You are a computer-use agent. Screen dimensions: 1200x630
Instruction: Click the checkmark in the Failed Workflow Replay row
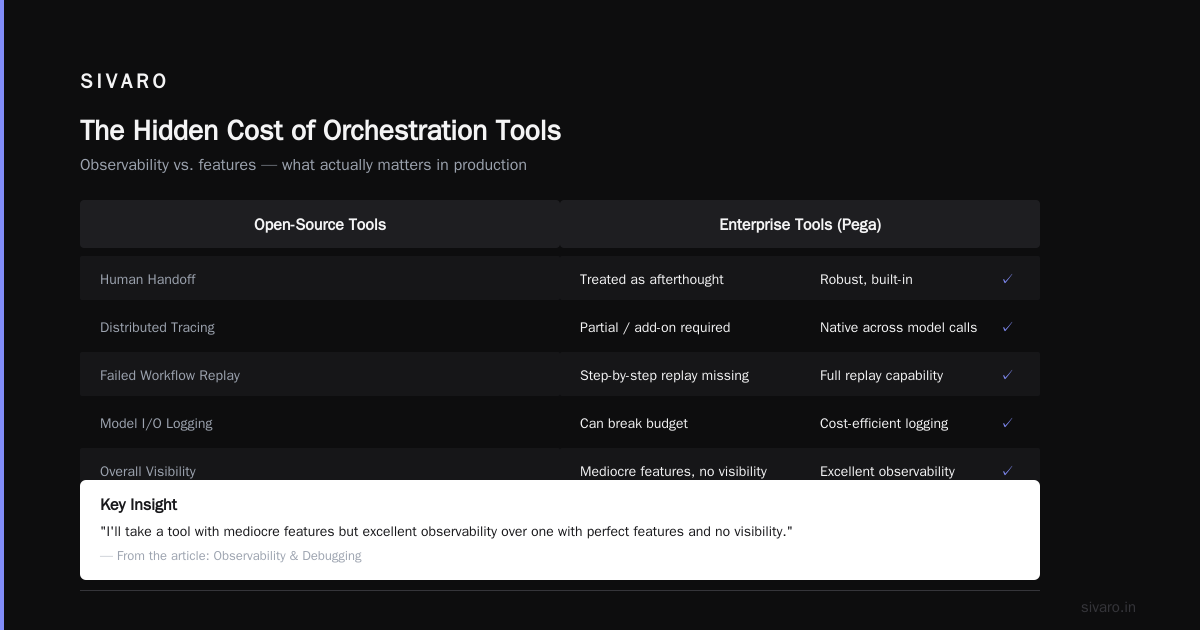pyautogui.click(x=1007, y=375)
